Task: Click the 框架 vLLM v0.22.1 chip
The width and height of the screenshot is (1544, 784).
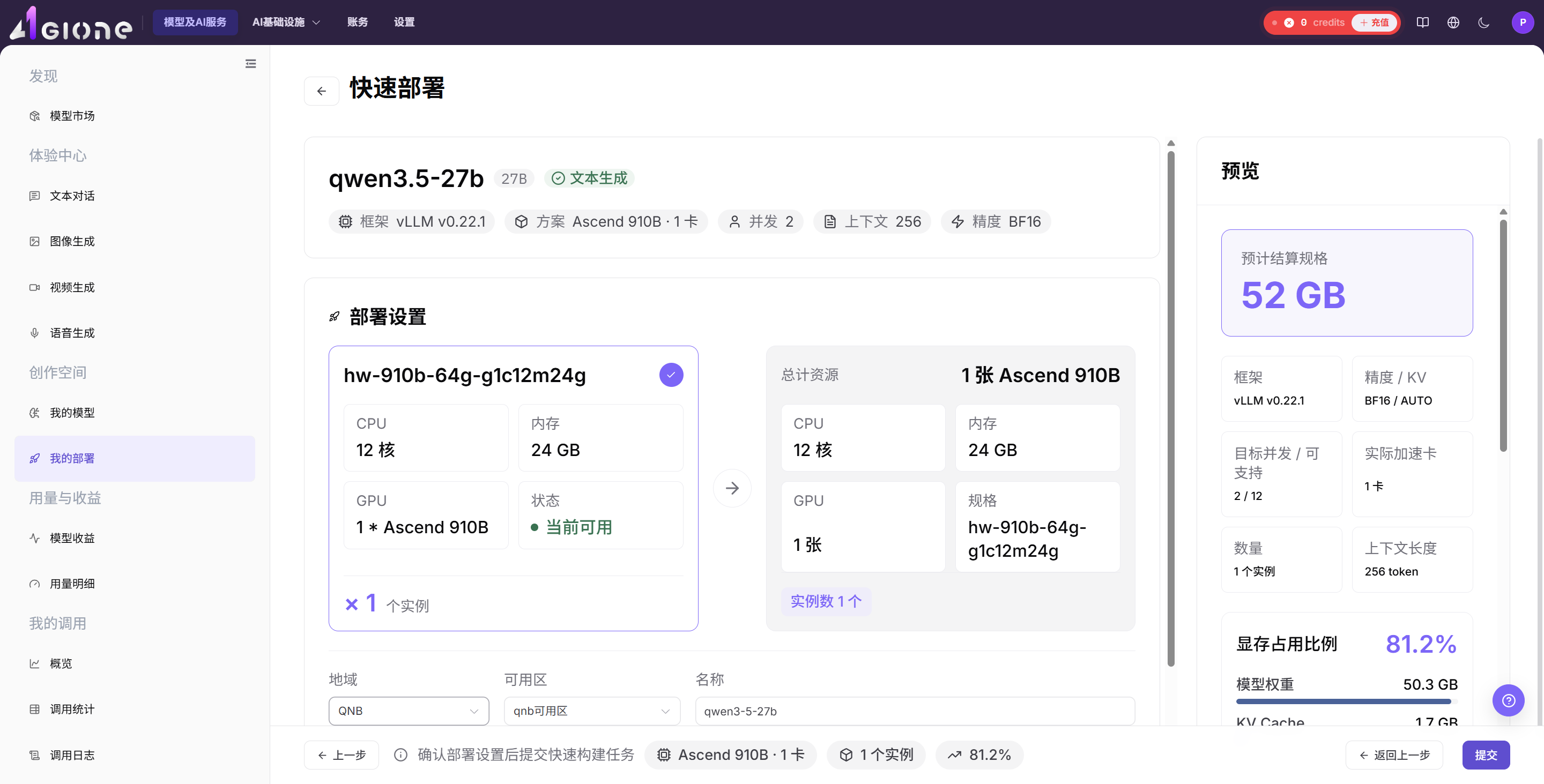Action: click(412, 222)
